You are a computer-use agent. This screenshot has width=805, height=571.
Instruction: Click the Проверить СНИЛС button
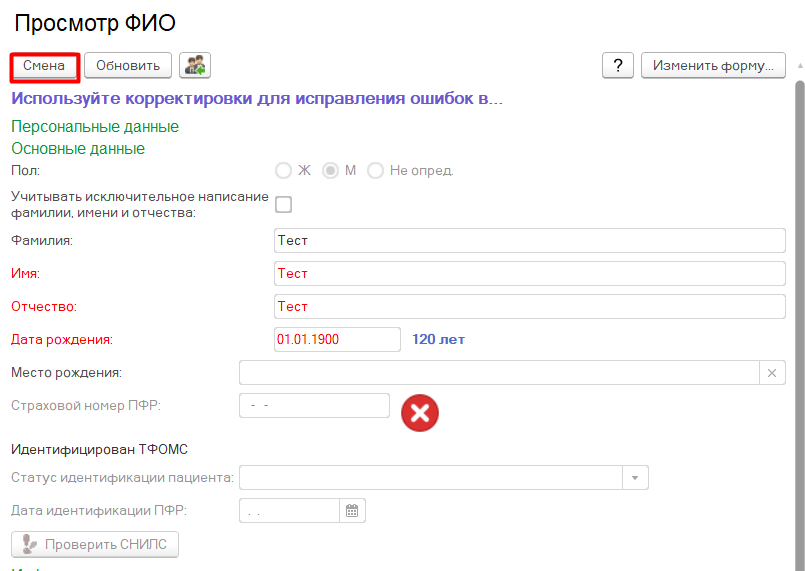pyautogui.click(x=95, y=545)
